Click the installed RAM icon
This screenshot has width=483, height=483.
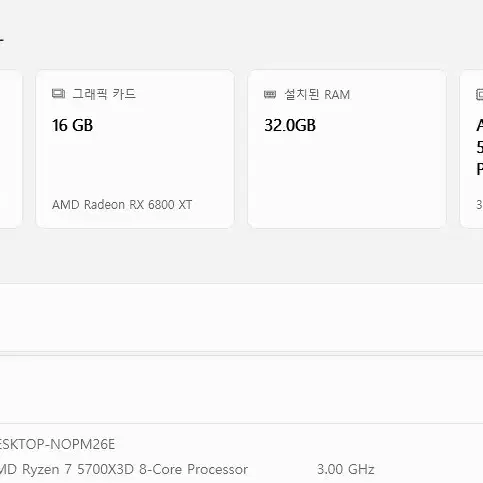pyautogui.click(x=270, y=95)
